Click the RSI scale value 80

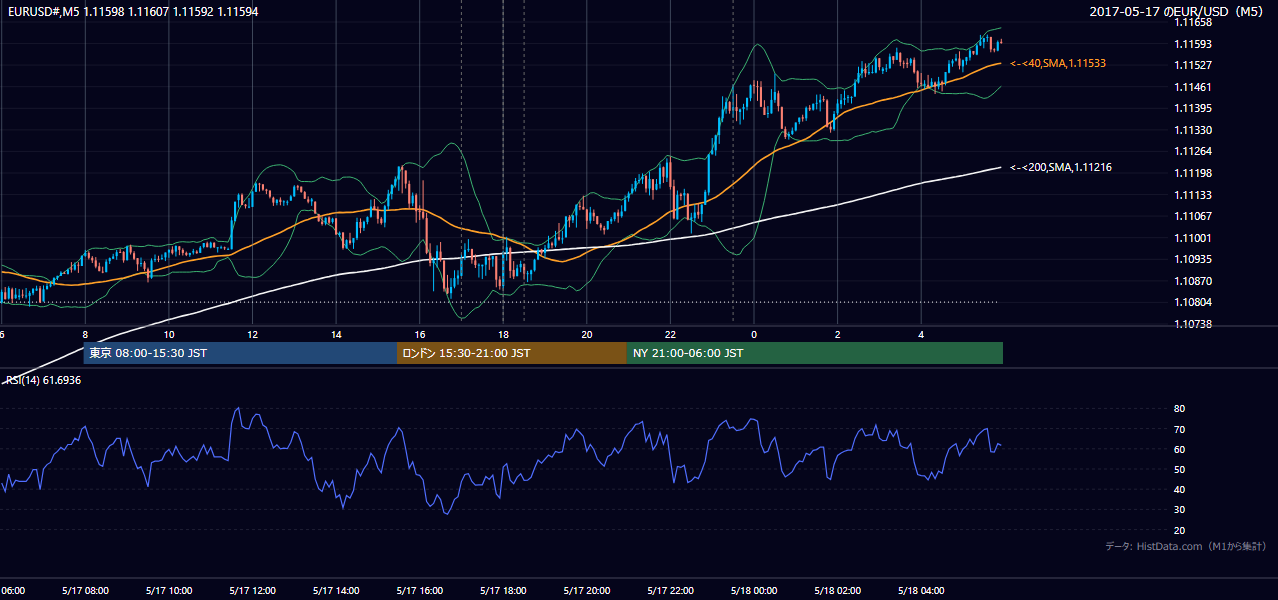coord(1179,409)
